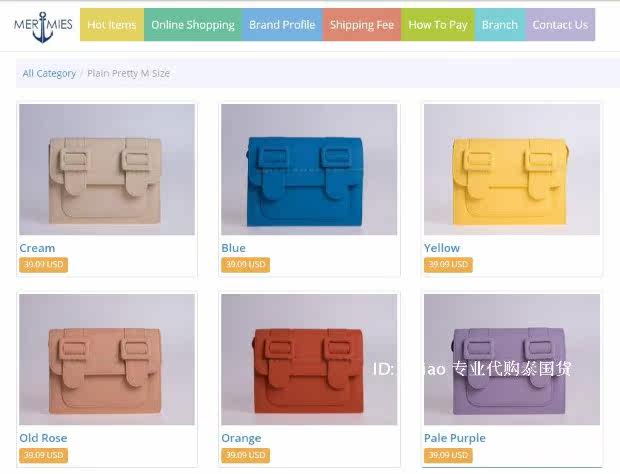Image resolution: width=620 pixels, height=474 pixels.
Task: Open the Blue bag product image
Action: pos(309,170)
